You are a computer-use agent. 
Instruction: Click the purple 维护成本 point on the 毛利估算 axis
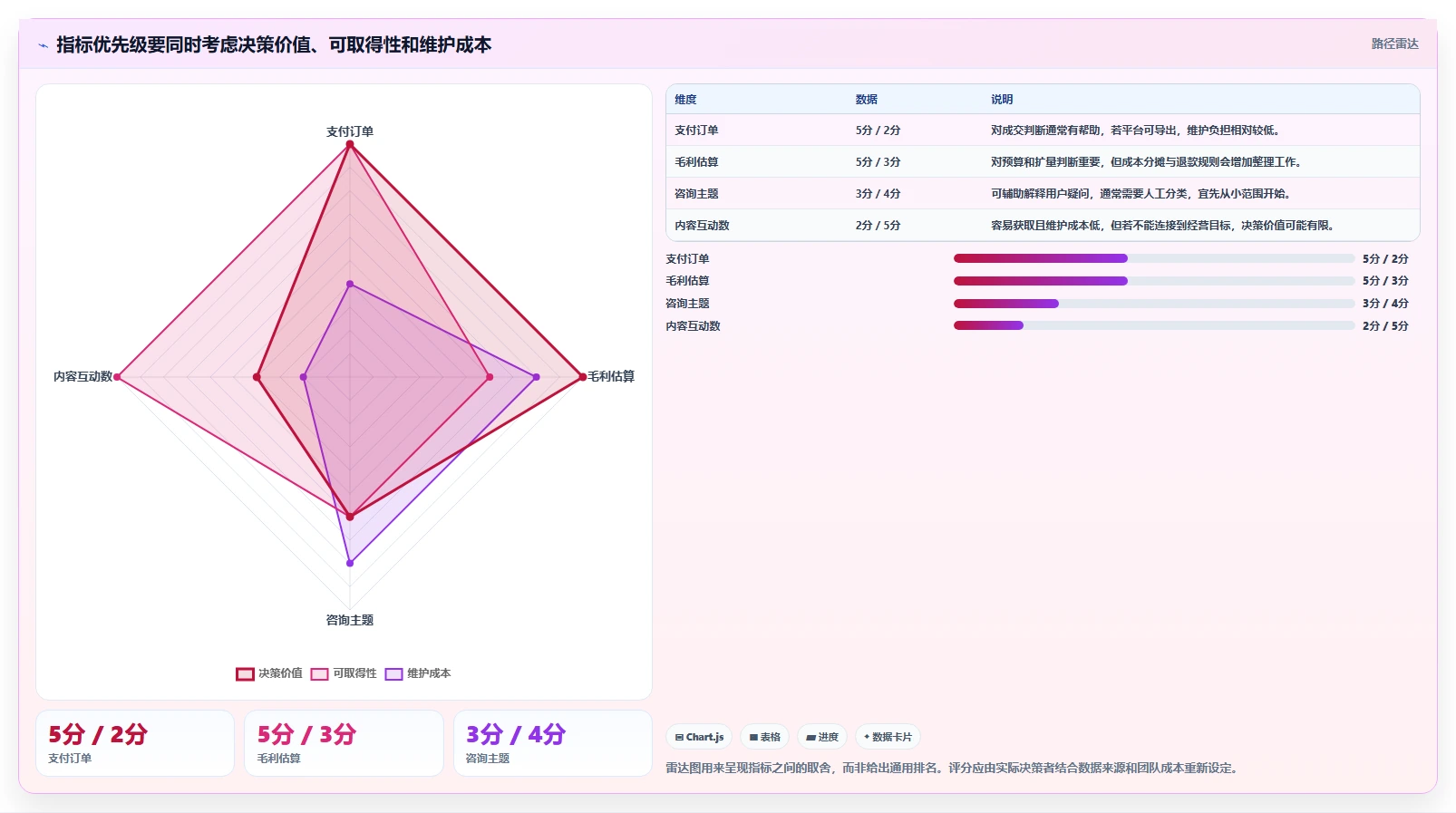coord(536,377)
